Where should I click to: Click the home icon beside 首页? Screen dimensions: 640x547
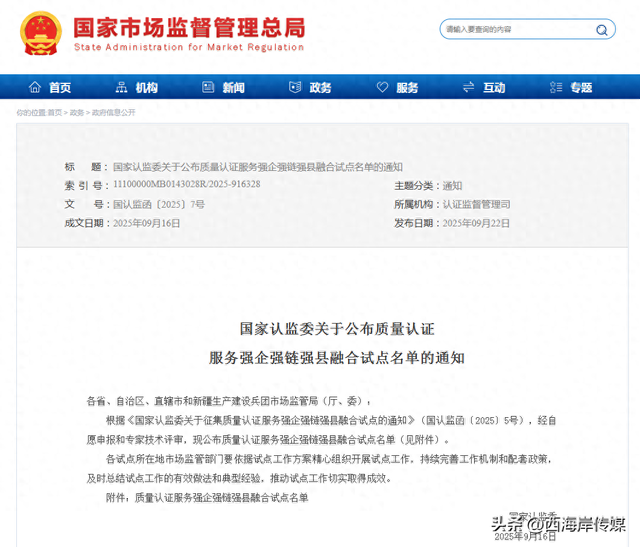pos(35,87)
